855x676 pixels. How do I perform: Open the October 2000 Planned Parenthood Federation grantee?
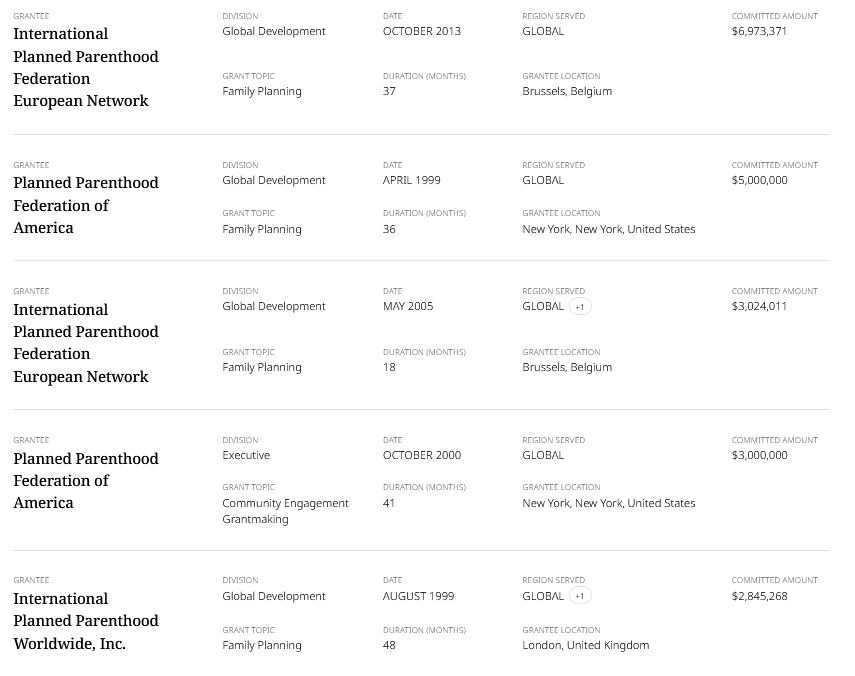[86, 480]
